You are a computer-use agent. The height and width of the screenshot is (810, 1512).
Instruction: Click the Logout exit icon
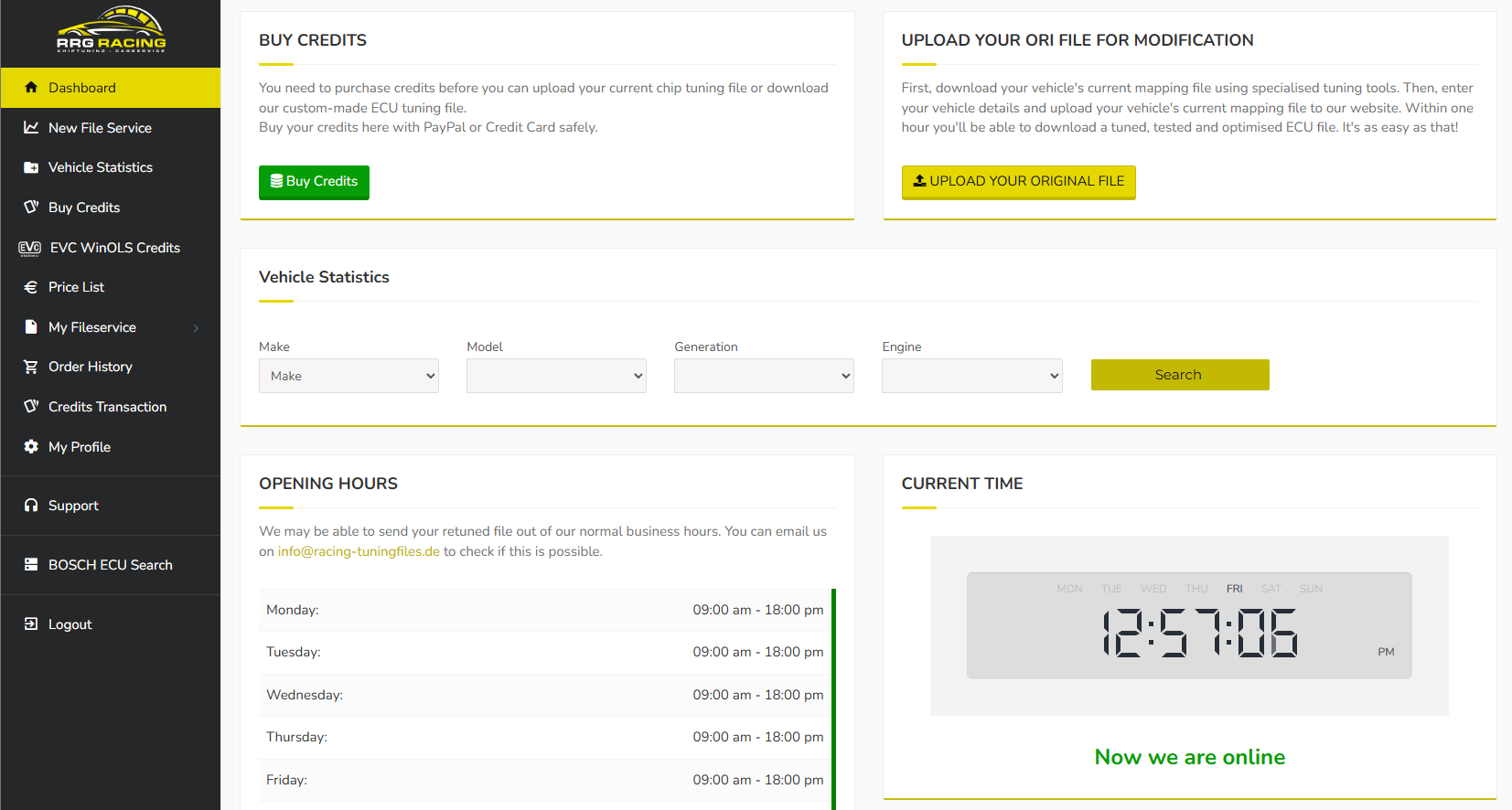click(x=31, y=624)
